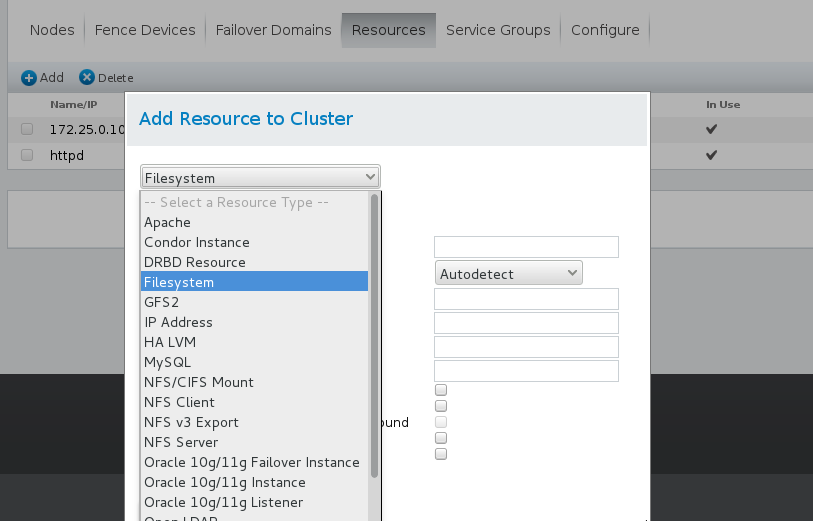
Task: Select the Resources tab
Action: coord(388,30)
